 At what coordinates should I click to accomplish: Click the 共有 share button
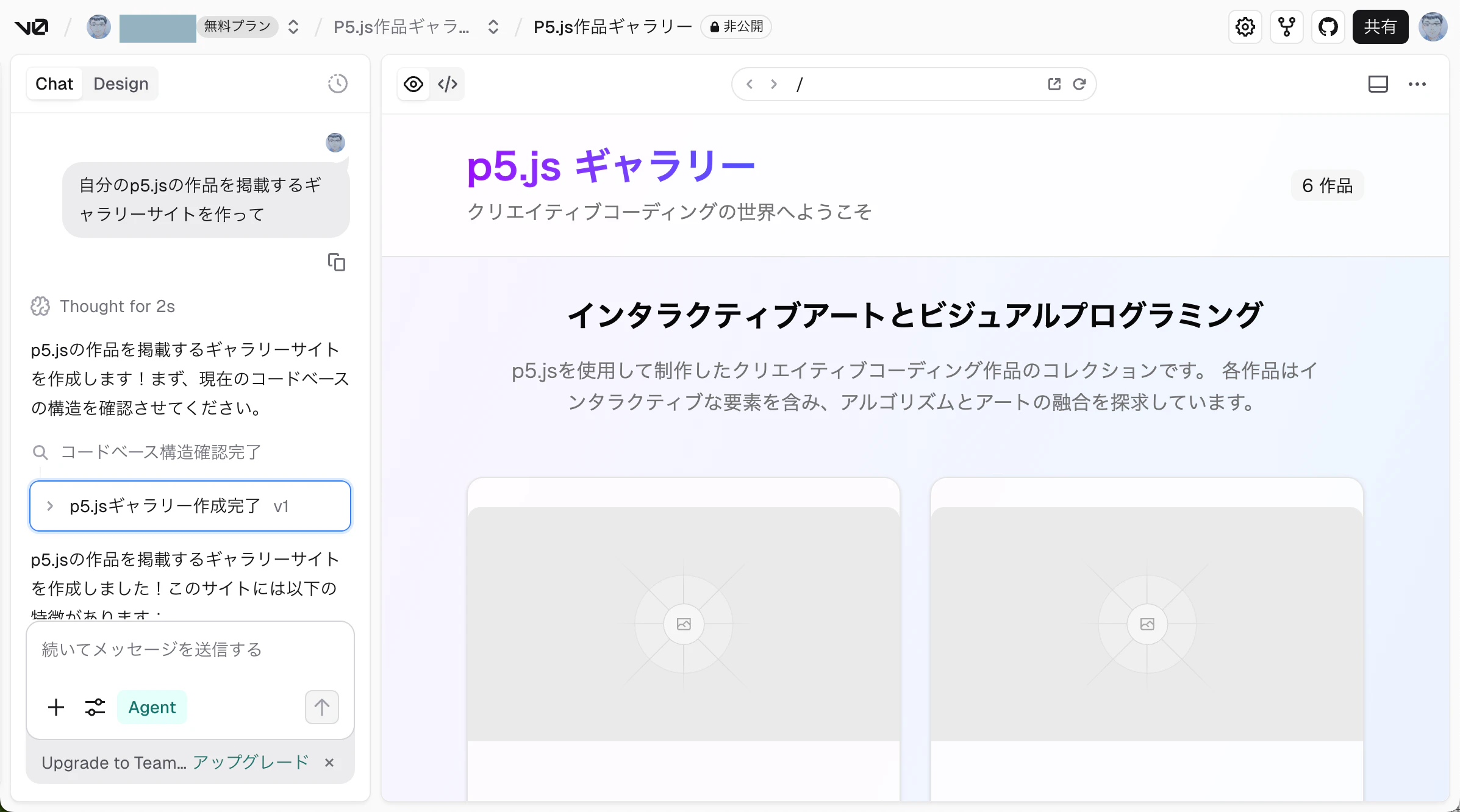(1381, 27)
